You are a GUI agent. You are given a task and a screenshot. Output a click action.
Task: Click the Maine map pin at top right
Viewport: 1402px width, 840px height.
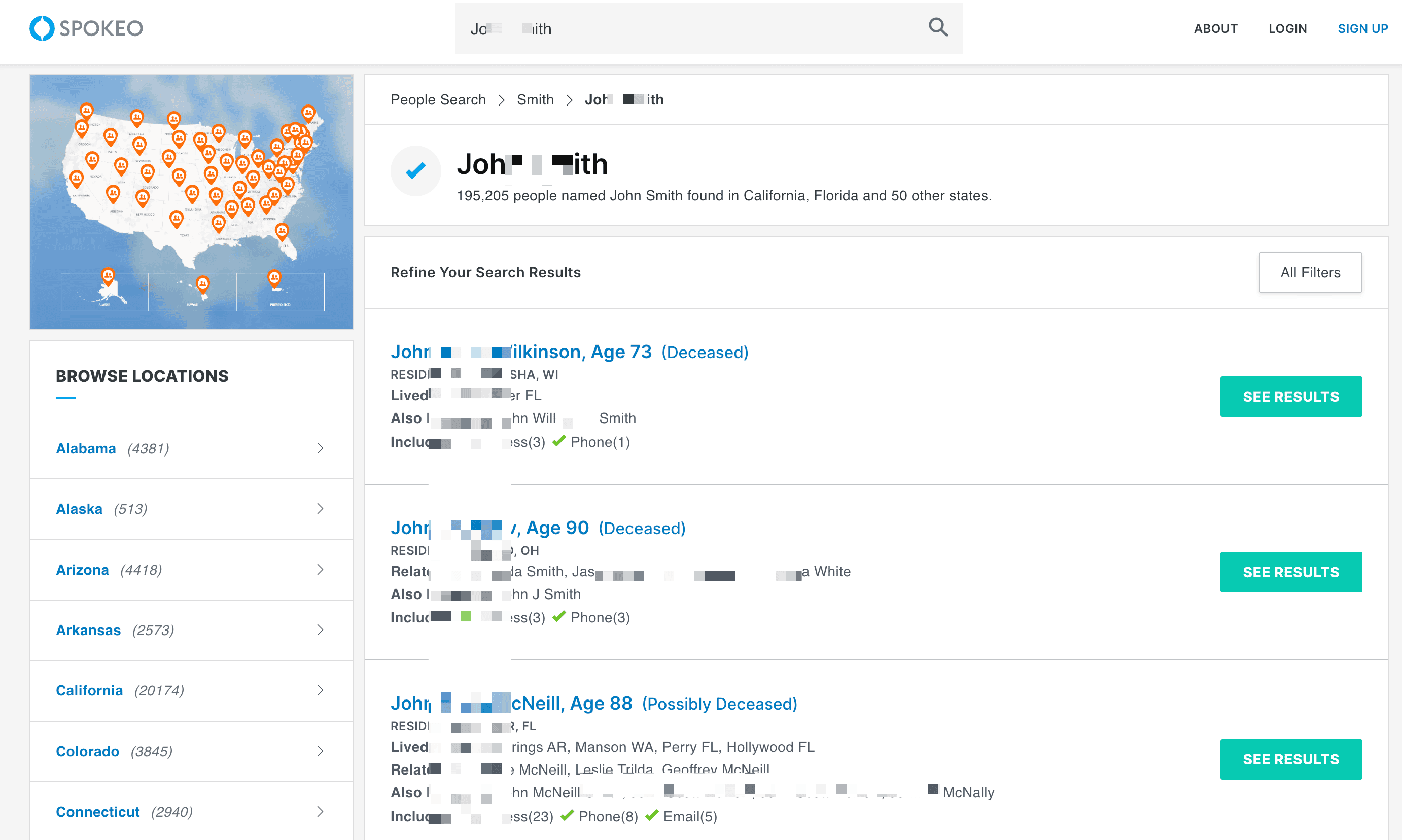tap(308, 113)
